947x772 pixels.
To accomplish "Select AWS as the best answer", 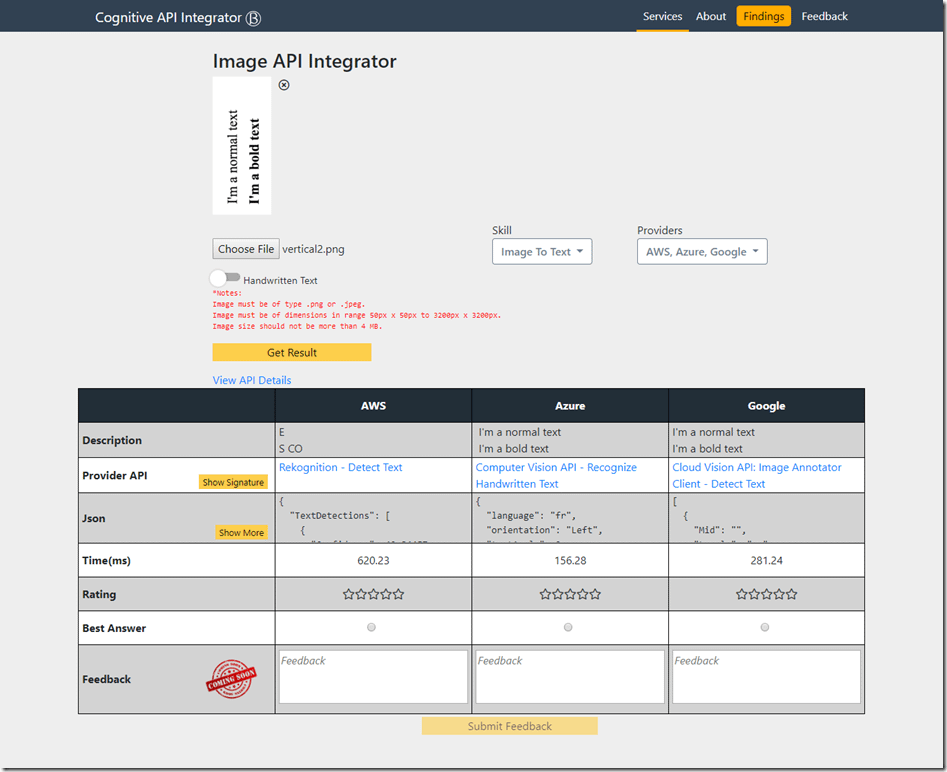I will pyautogui.click(x=372, y=628).
